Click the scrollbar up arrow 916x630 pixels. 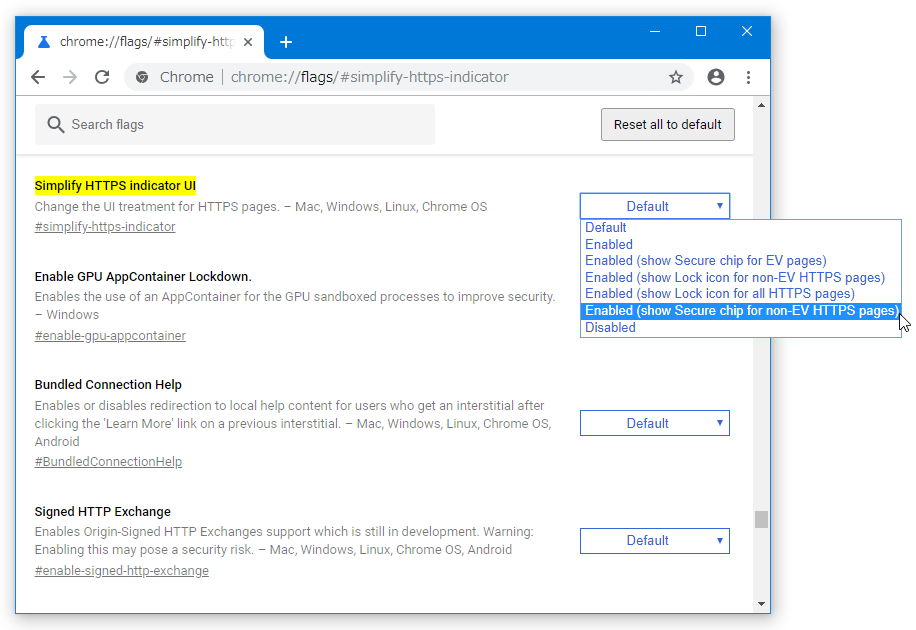tap(761, 105)
